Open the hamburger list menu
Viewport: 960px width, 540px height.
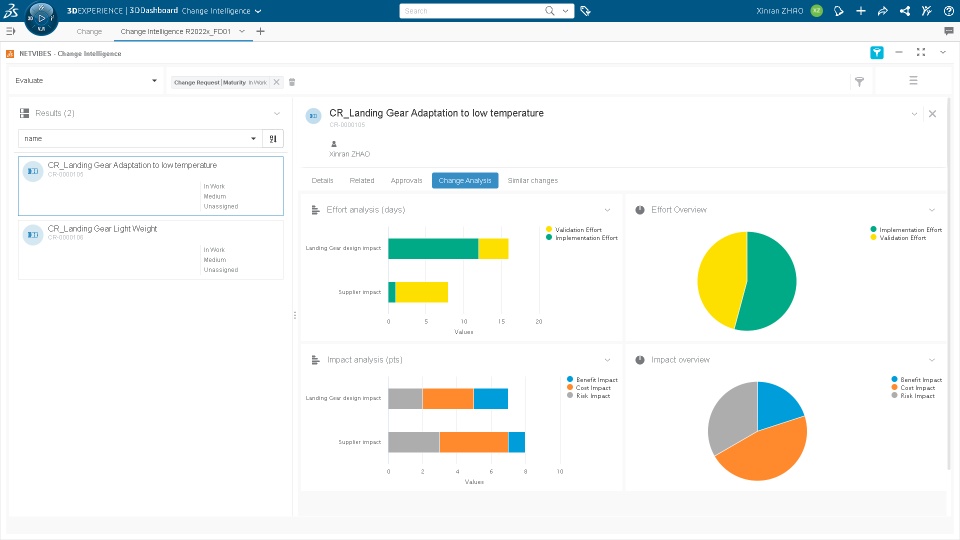click(913, 80)
